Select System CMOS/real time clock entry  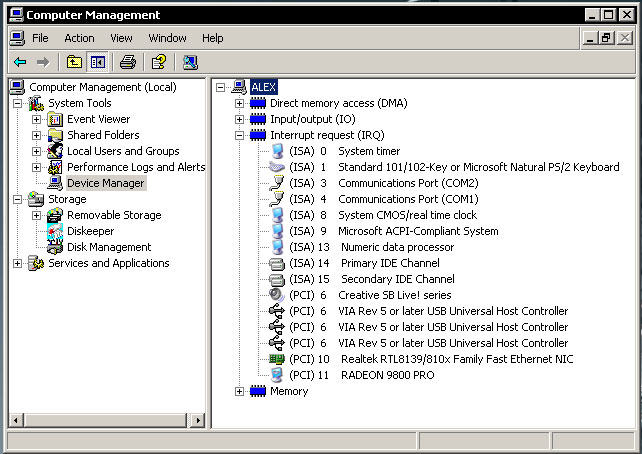407,215
